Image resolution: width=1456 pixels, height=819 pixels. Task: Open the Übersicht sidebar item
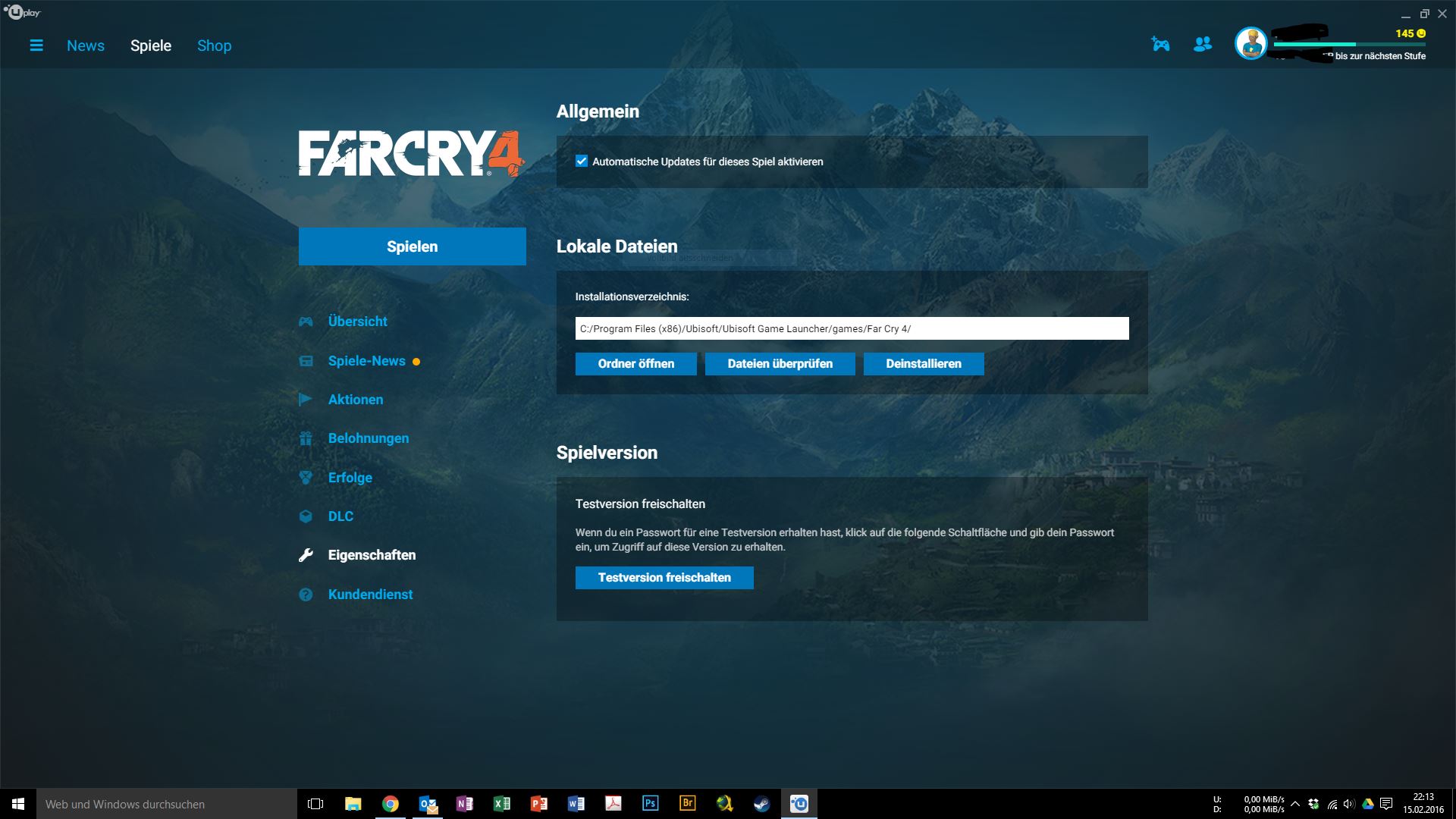[357, 322]
